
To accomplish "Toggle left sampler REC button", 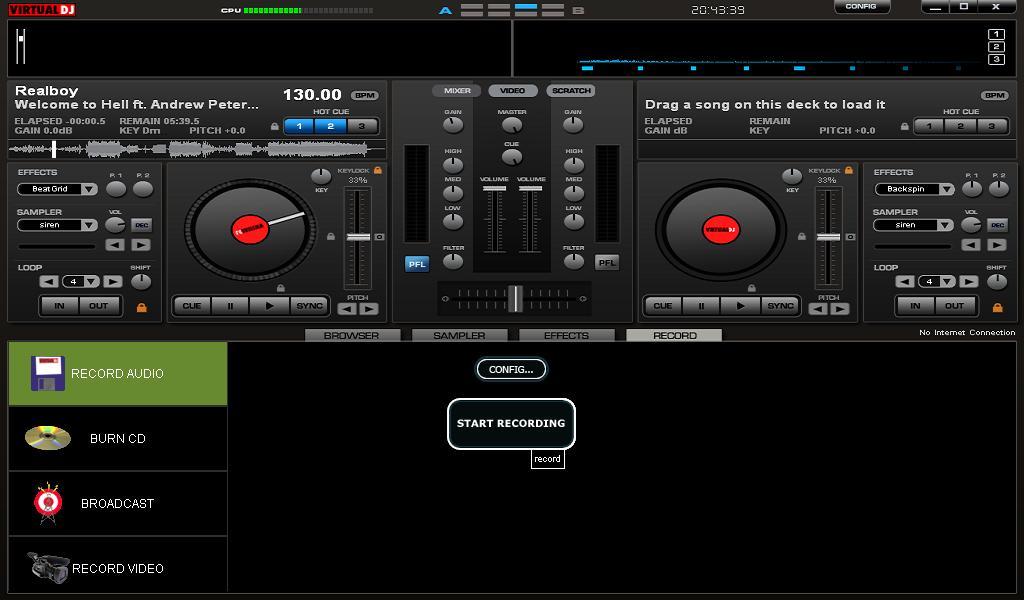I will pyautogui.click(x=141, y=225).
